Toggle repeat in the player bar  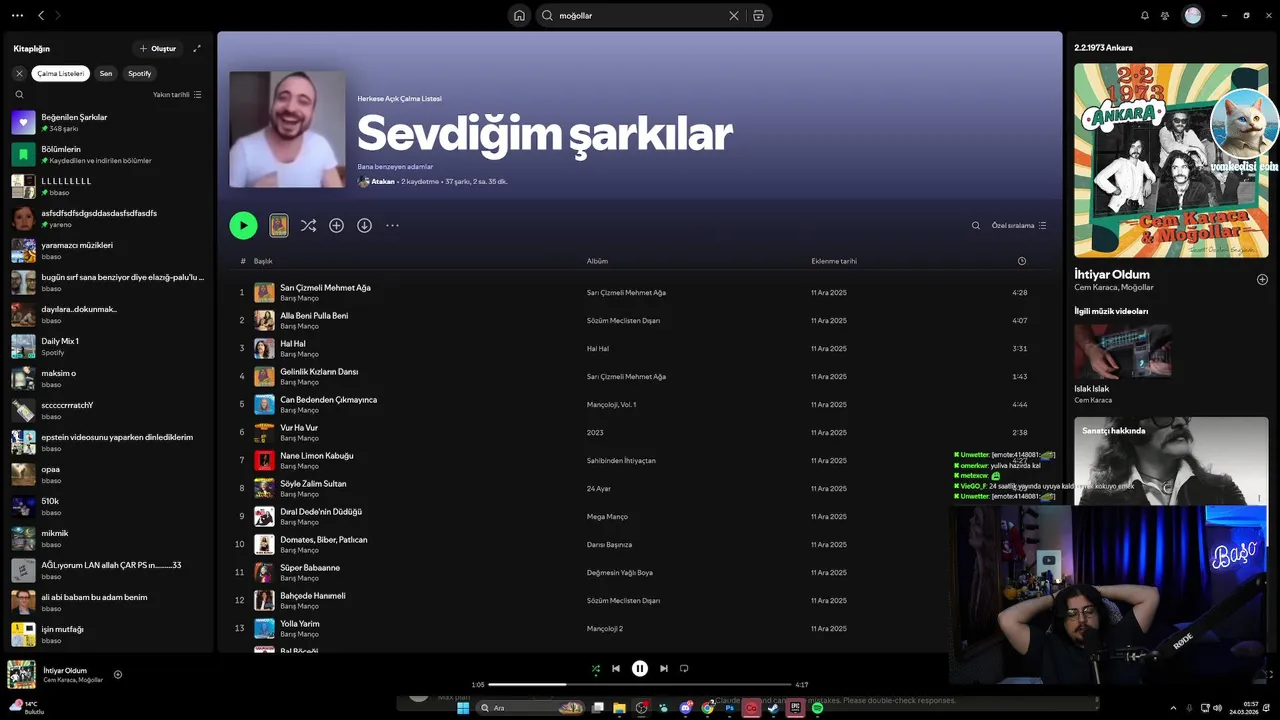684,669
